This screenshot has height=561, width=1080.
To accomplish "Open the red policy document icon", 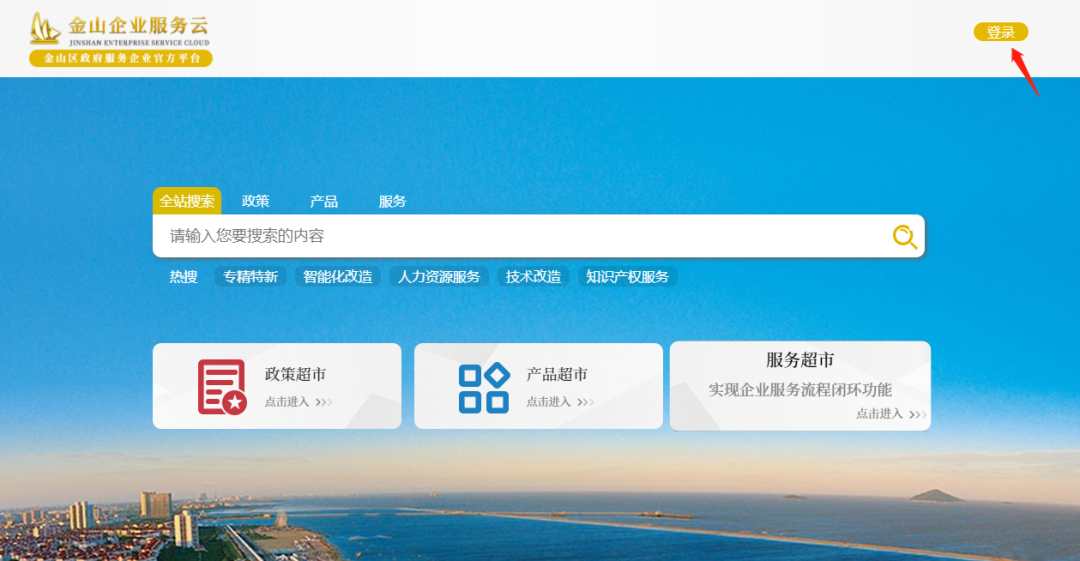I will [x=221, y=387].
